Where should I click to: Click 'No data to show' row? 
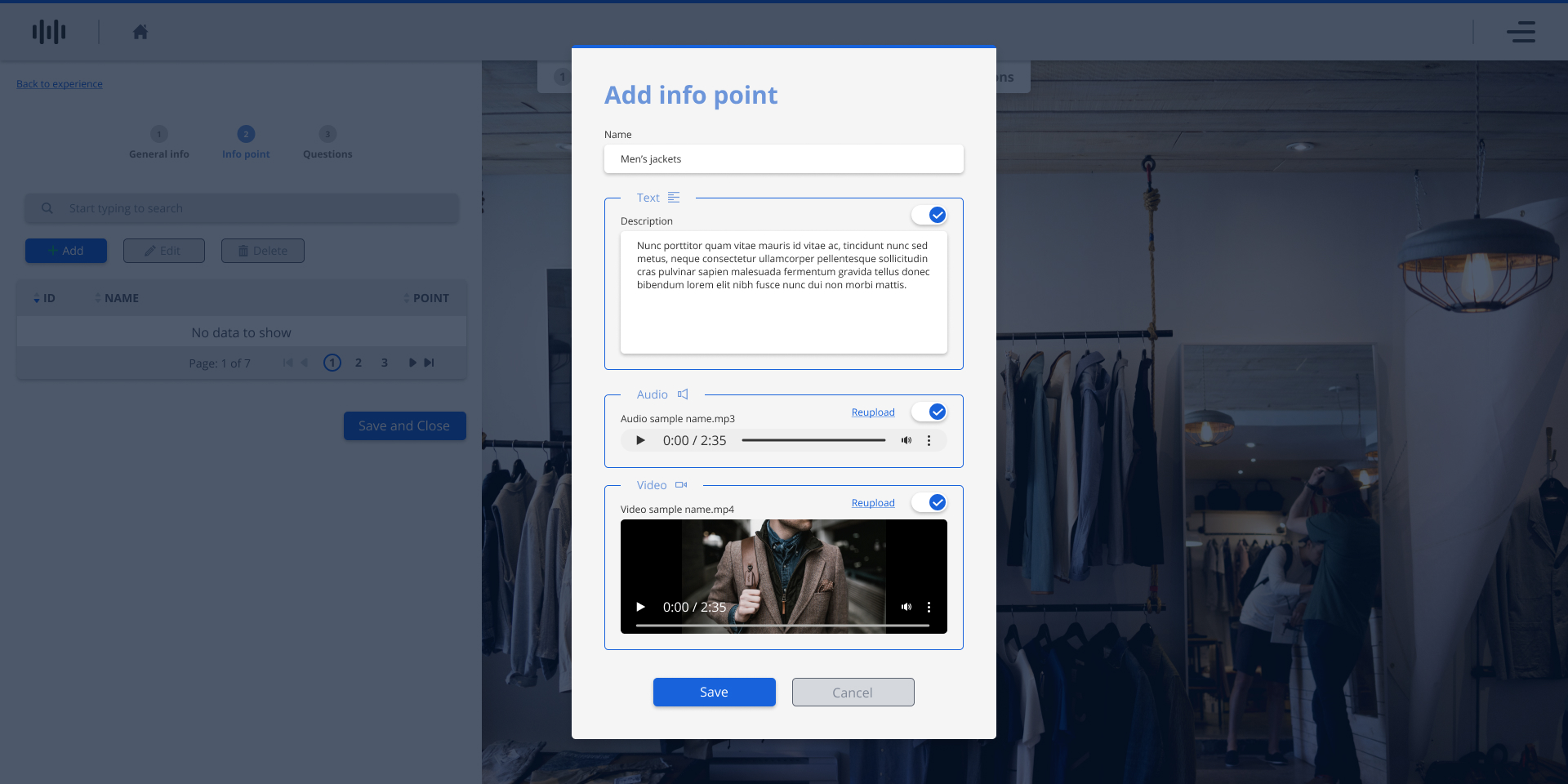(x=242, y=332)
